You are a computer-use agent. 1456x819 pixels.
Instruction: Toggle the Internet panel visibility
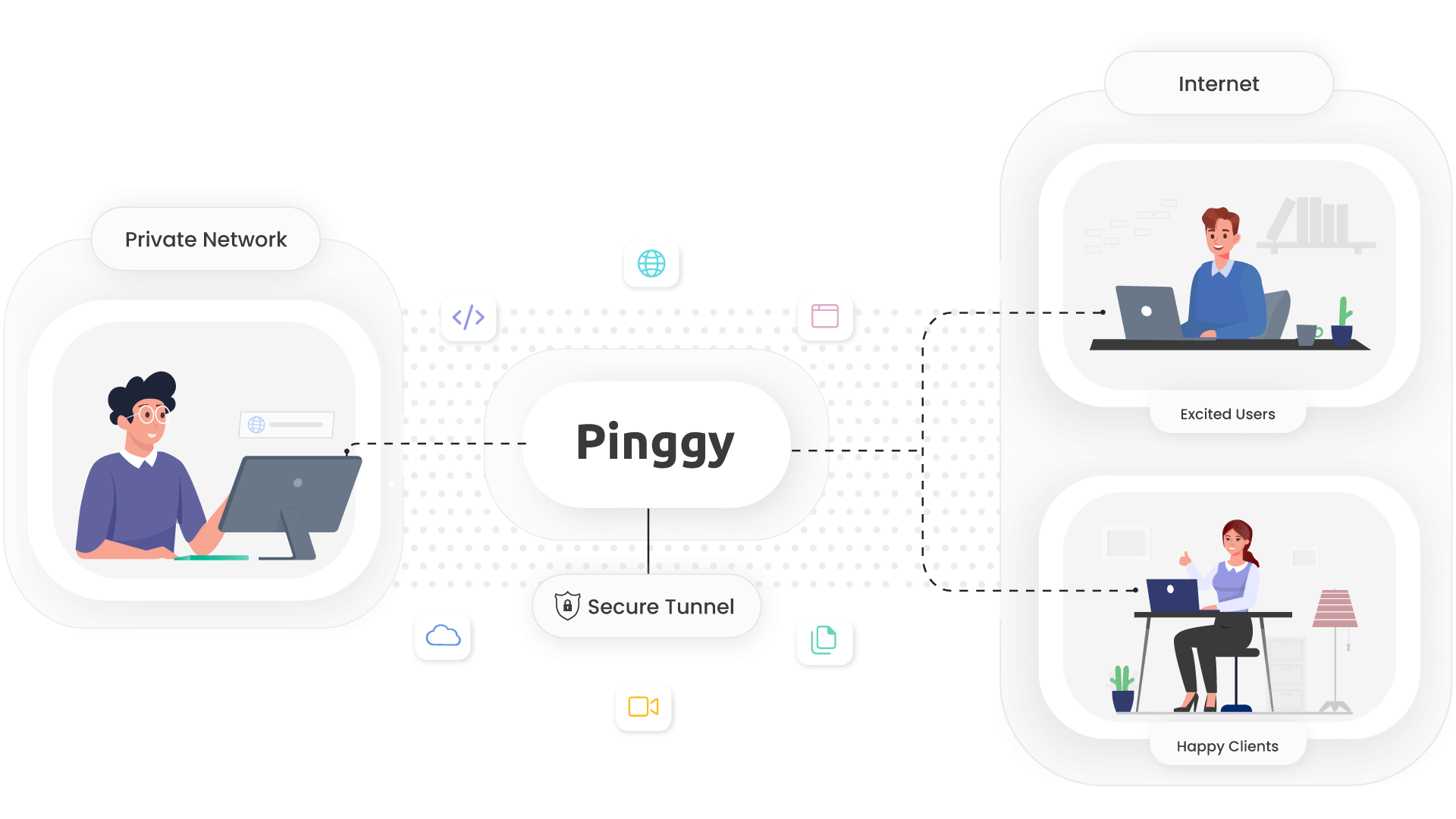[x=1218, y=84]
